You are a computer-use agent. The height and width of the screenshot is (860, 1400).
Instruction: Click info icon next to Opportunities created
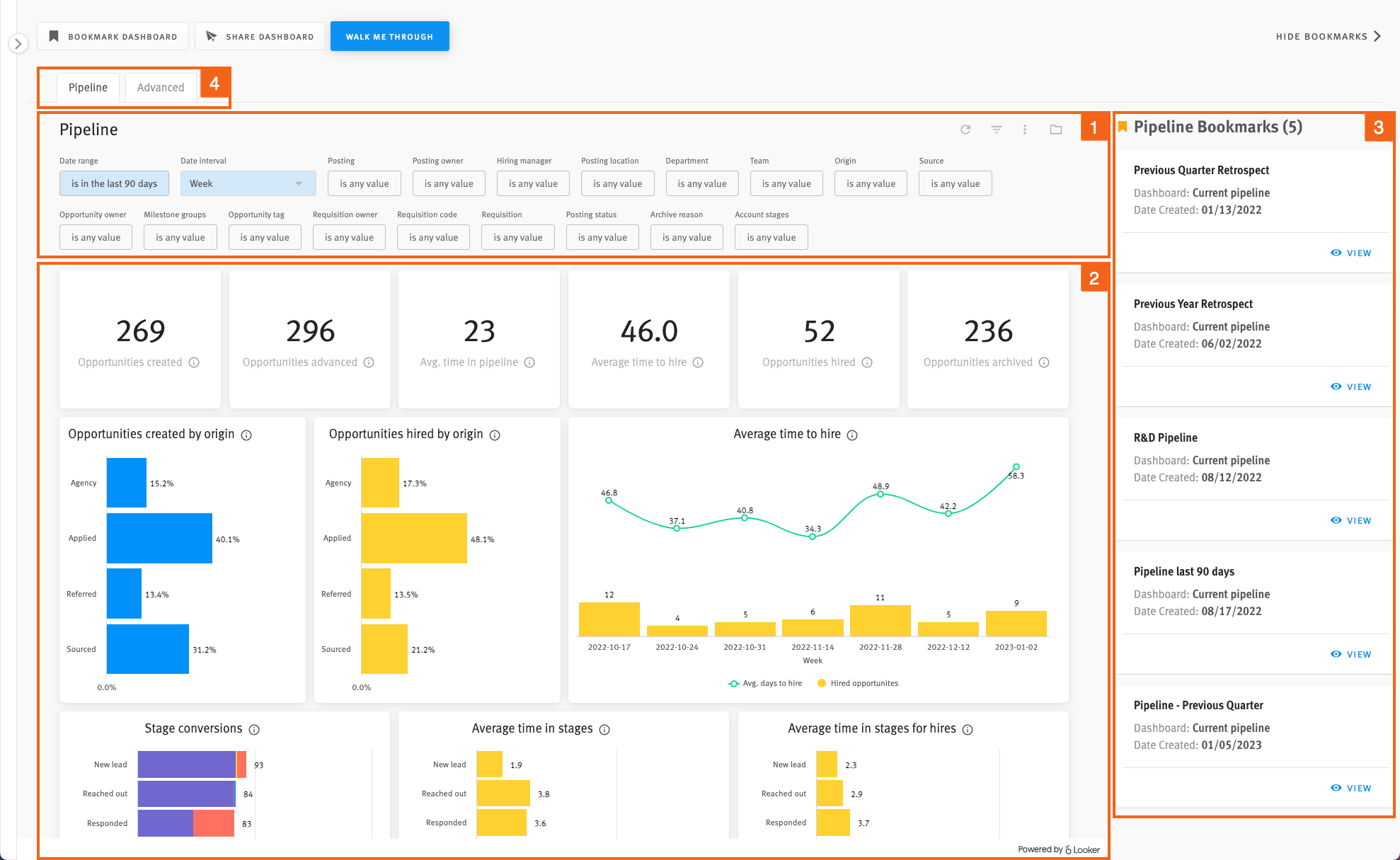coord(194,362)
